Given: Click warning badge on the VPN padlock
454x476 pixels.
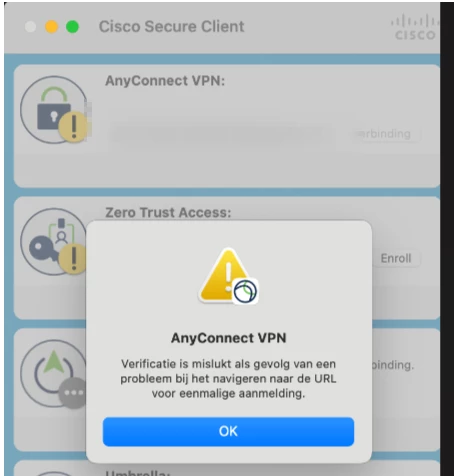Looking at the screenshot, I should click(x=74, y=127).
